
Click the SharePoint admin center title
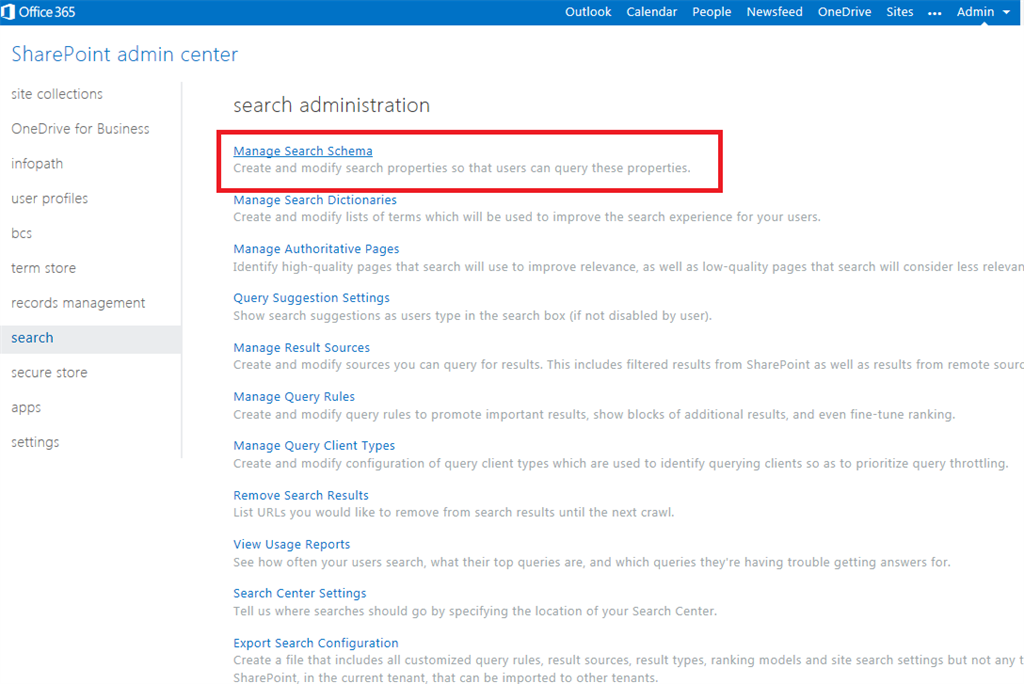click(x=125, y=54)
